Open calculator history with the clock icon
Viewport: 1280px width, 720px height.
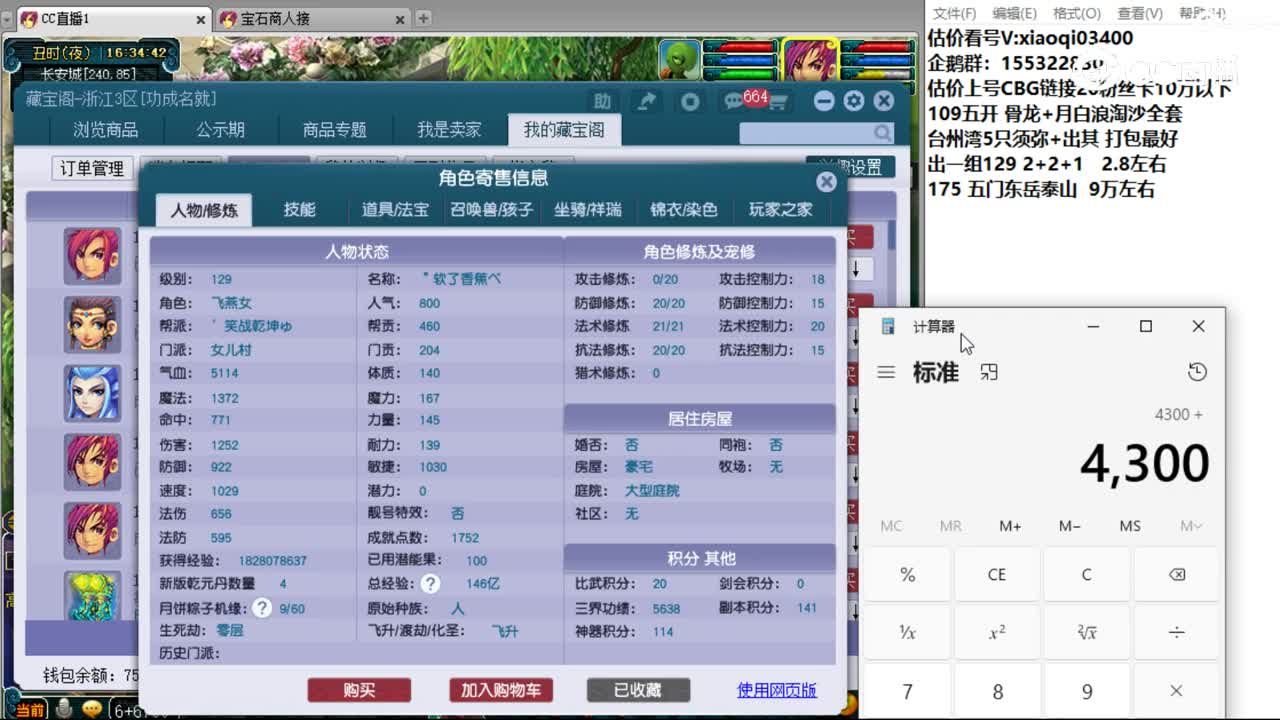tap(1198, 371)
